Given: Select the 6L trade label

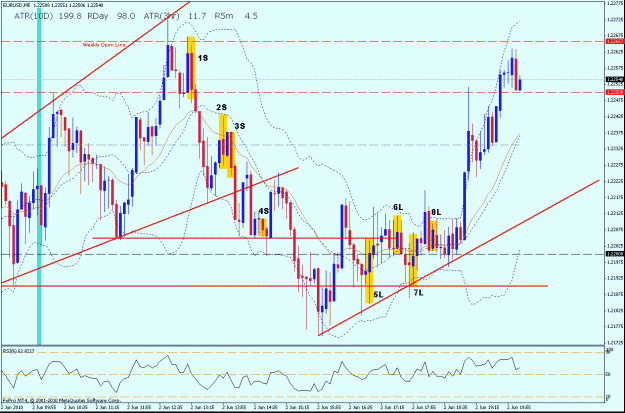Looking at the screenshot, I should coord(398,207).
